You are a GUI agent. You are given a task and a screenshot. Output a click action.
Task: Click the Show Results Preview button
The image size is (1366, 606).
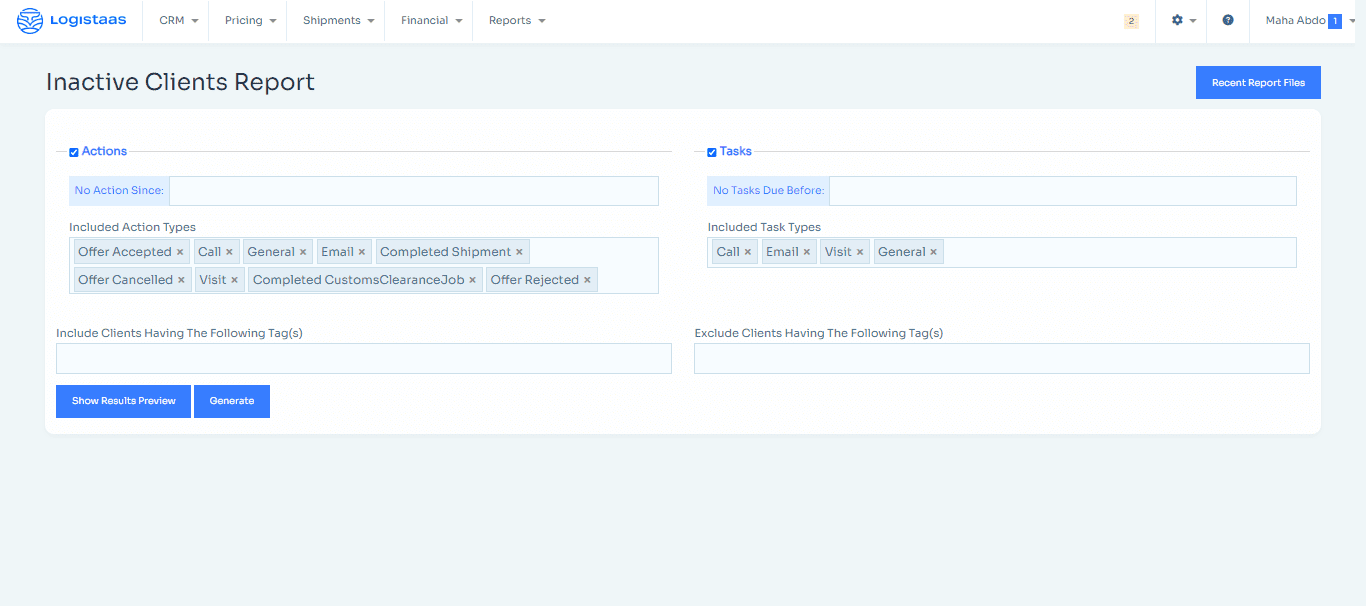pyautogui.click(x=123, y=401)
